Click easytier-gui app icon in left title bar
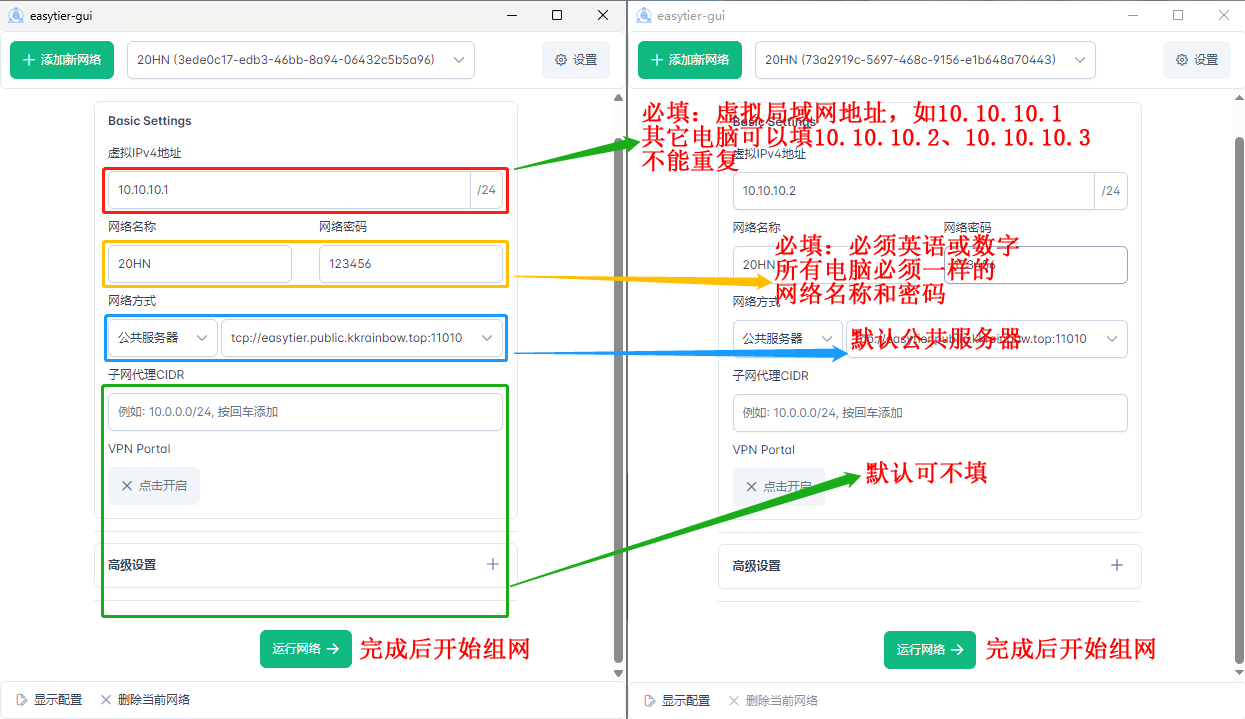The height and width of the screenshot is (719, 1245). 16,15
